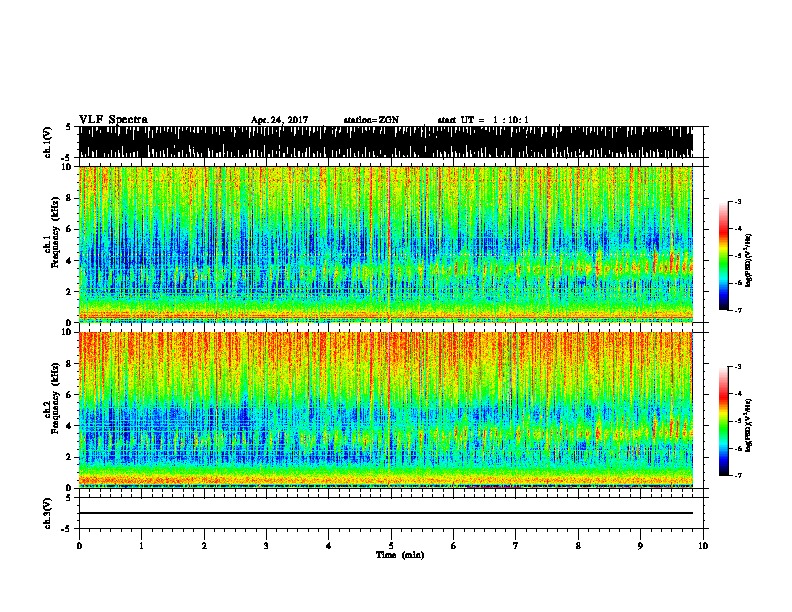The image size is (792, 612).
Task: Click the ch.1 color bar "-3" label
Action: (738, 201)
